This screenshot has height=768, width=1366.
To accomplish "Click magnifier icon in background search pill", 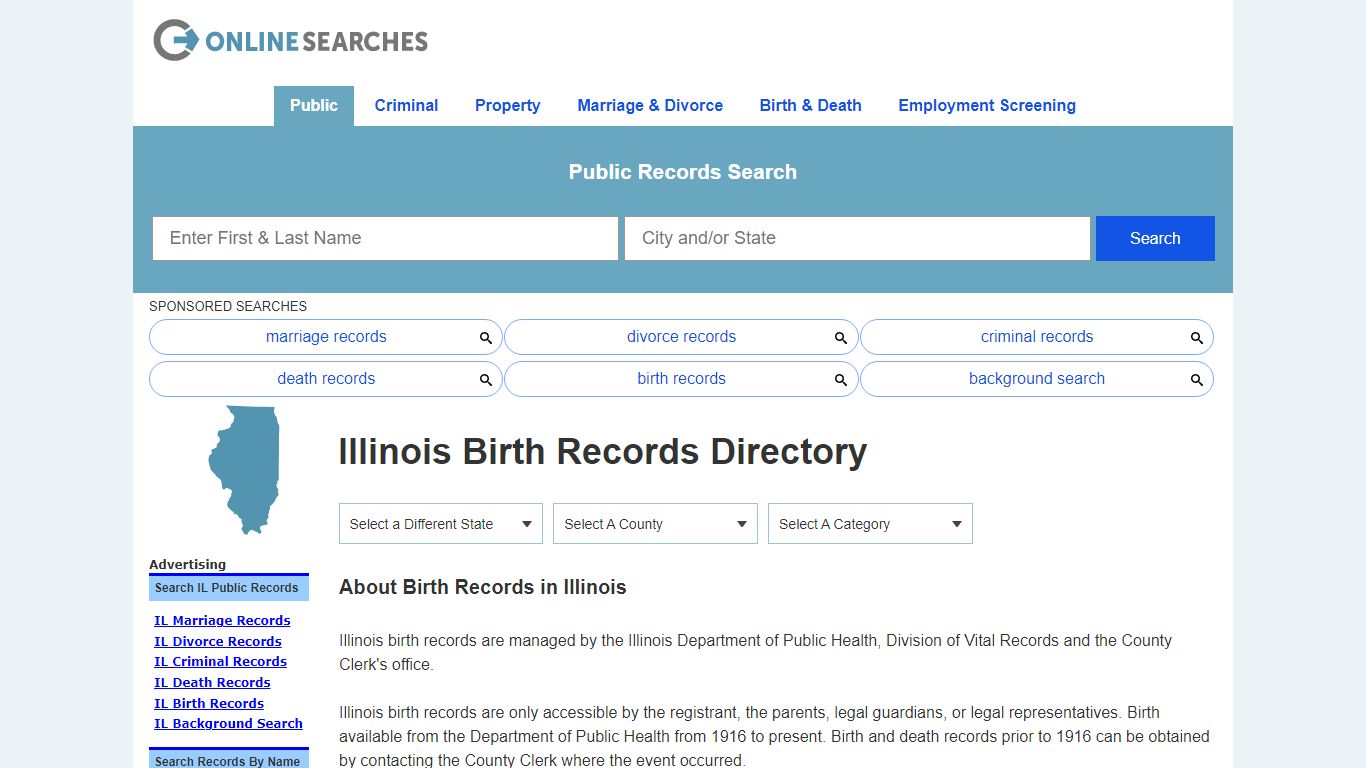I will tap(1197, 380).
